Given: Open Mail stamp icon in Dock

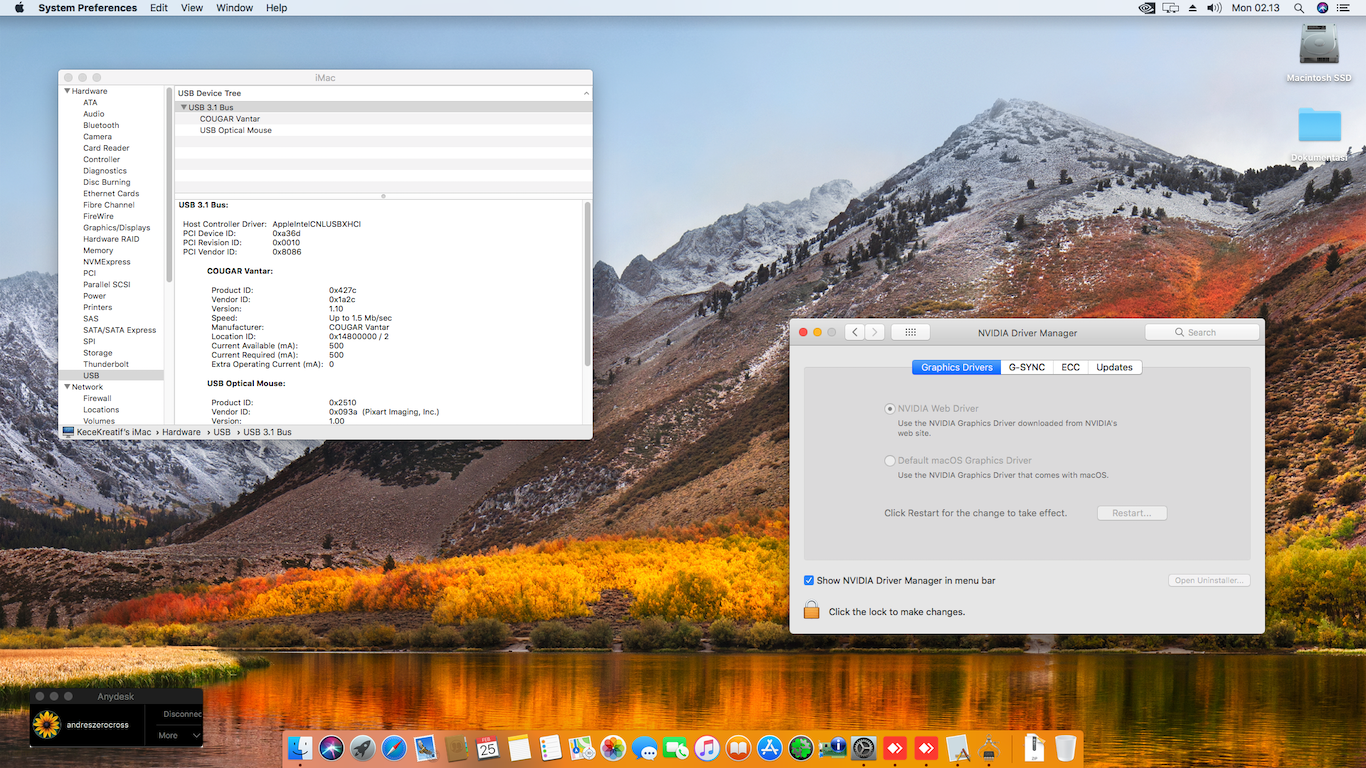Looking at the screenshot, I should pyautogui.click(x=425, y=747).
